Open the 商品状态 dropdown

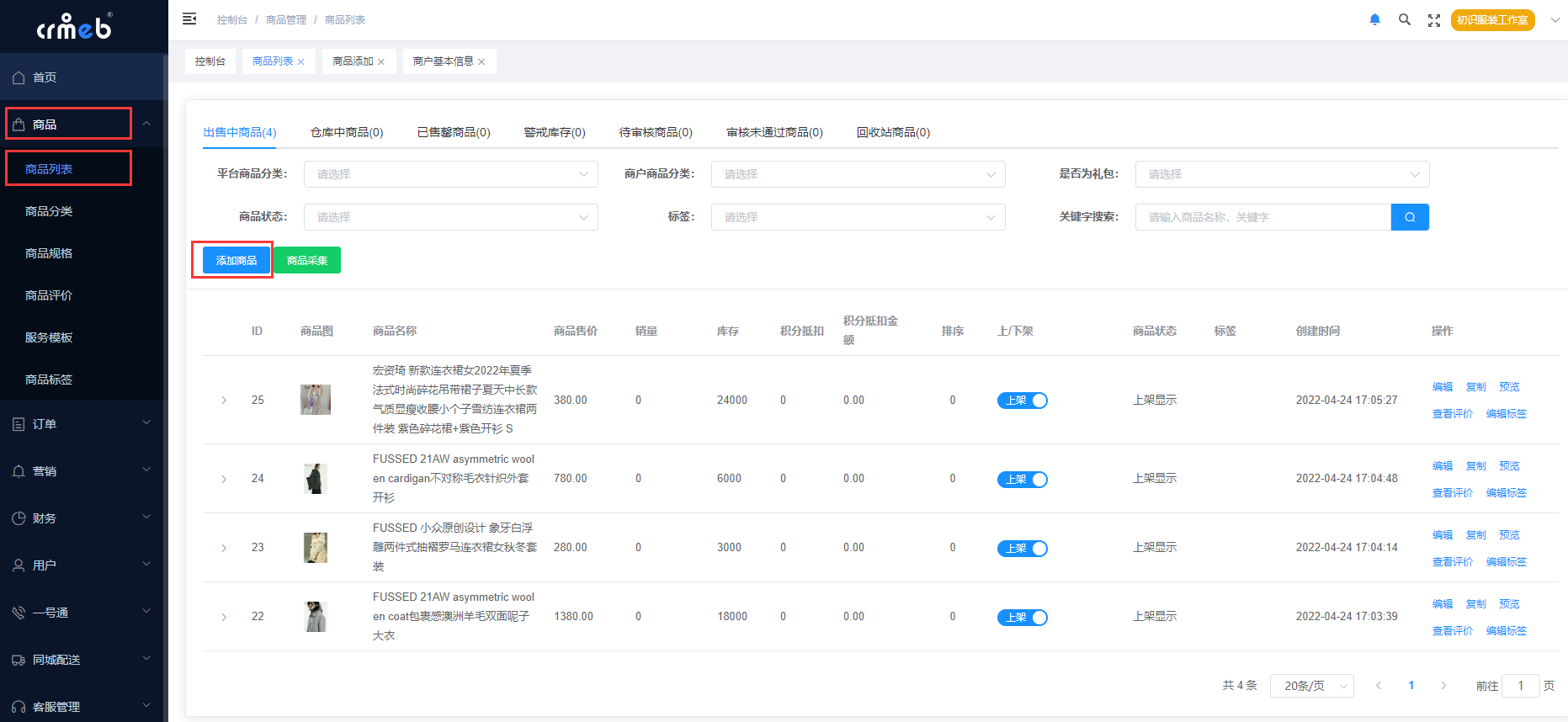click(451, 217)
